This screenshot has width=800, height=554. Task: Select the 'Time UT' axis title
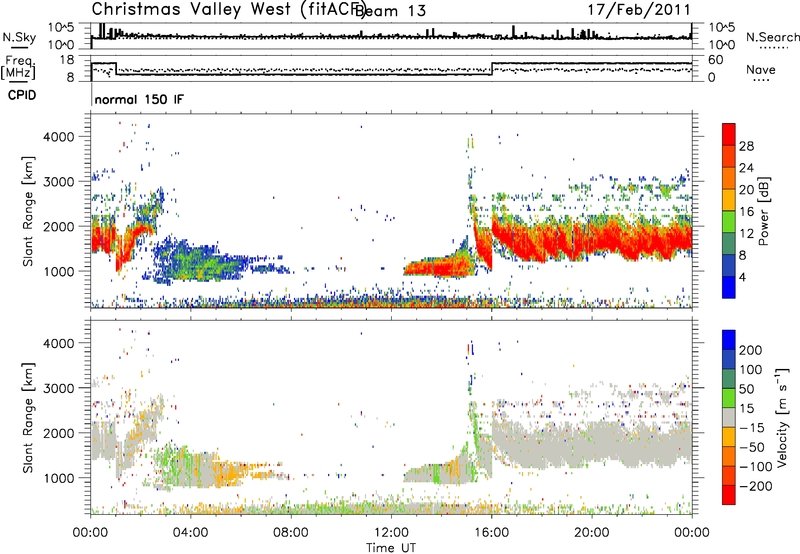[391, 548]
